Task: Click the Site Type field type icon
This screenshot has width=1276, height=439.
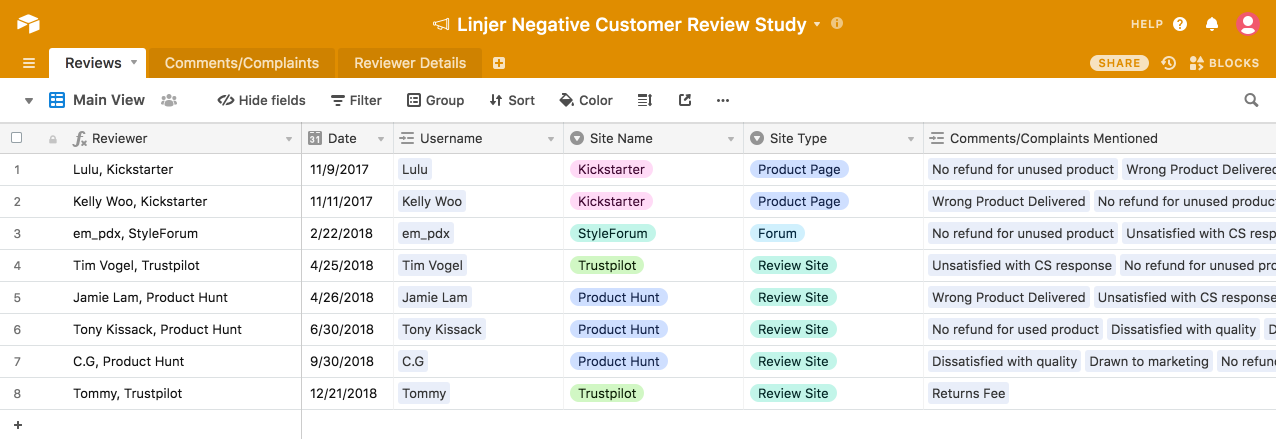Action: tap(757, 138)
